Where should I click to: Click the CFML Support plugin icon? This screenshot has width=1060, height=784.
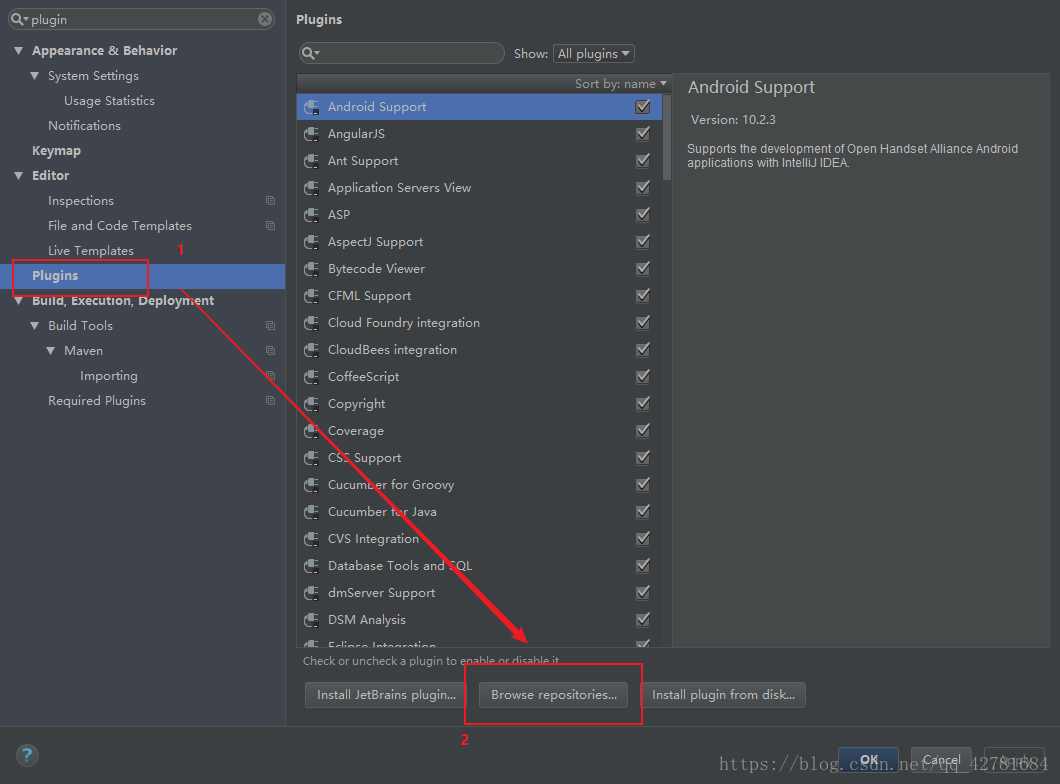312,296
